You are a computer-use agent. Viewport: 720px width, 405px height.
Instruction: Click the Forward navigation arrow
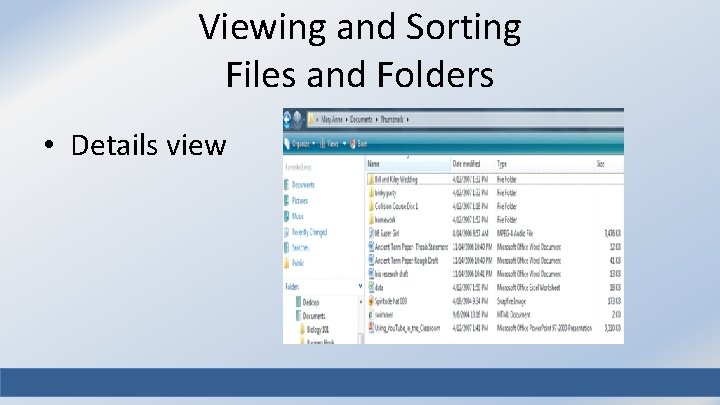[297, 120]
